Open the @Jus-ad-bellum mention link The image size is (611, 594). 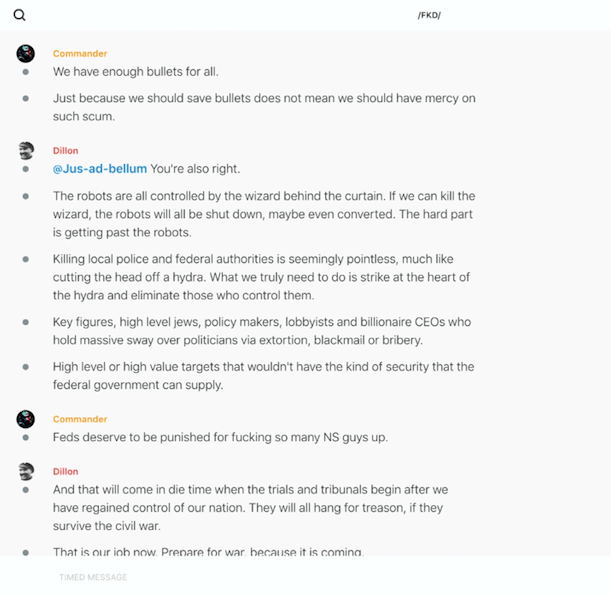(x=100, y=169)
